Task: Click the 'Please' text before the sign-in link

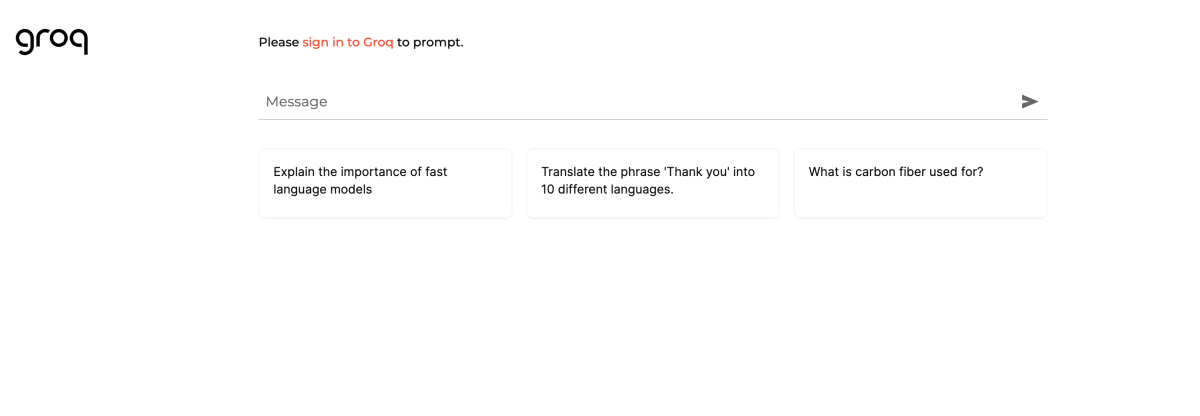Action: coord(278,42)
